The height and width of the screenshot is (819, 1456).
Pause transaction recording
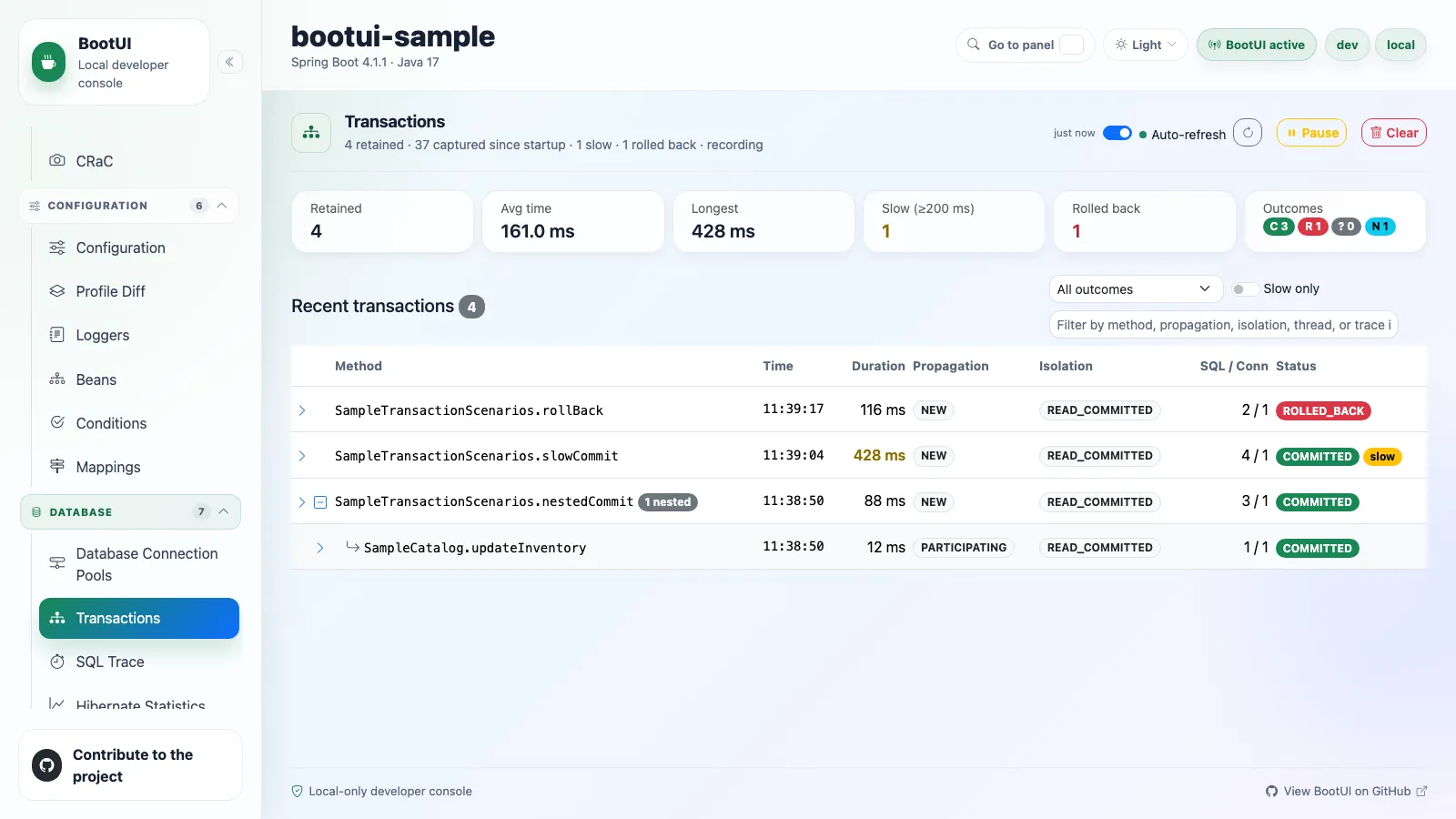1311,133
